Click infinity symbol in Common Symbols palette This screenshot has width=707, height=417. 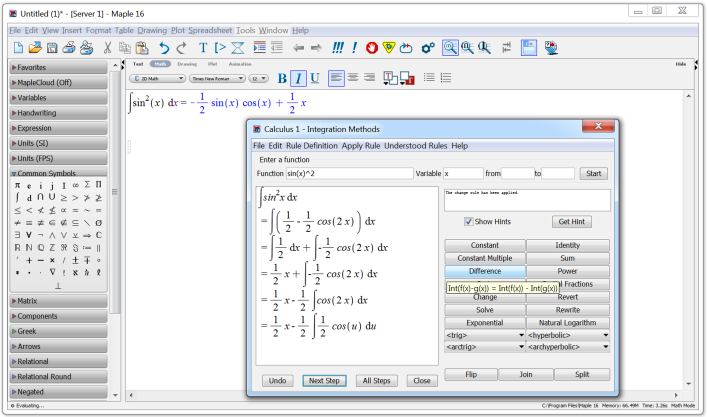tap(76, 185)
